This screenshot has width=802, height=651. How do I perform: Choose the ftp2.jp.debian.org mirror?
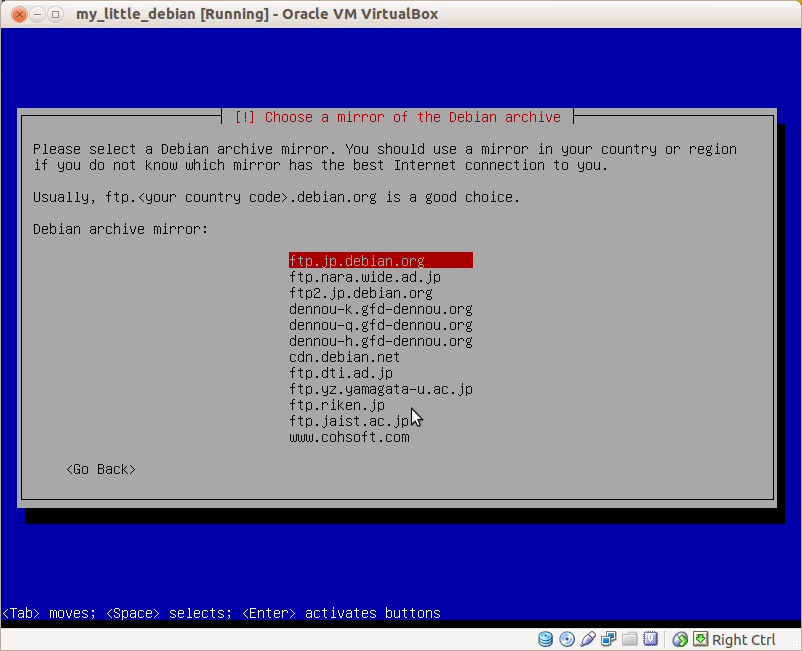point(361,293)
